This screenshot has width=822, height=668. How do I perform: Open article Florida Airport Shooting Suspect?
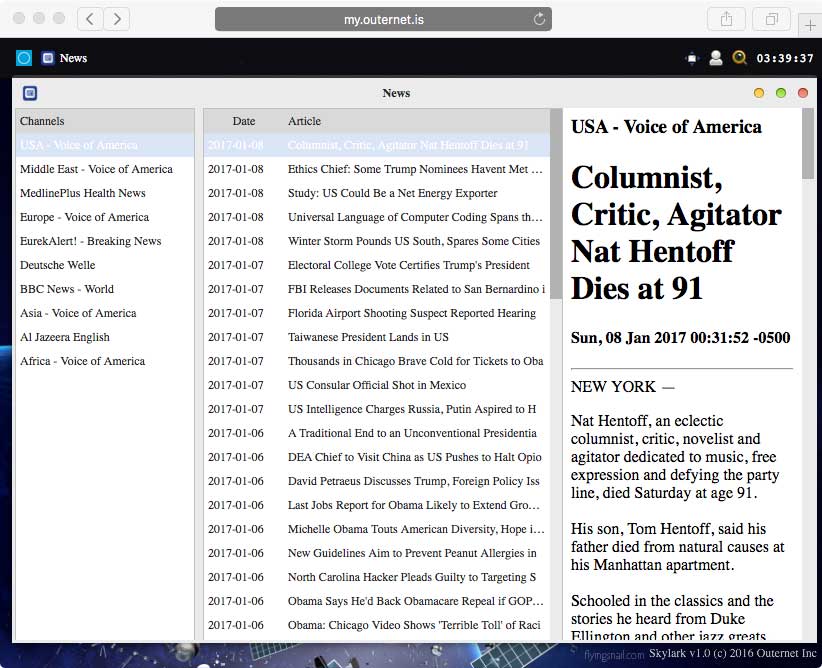point(376,313)
